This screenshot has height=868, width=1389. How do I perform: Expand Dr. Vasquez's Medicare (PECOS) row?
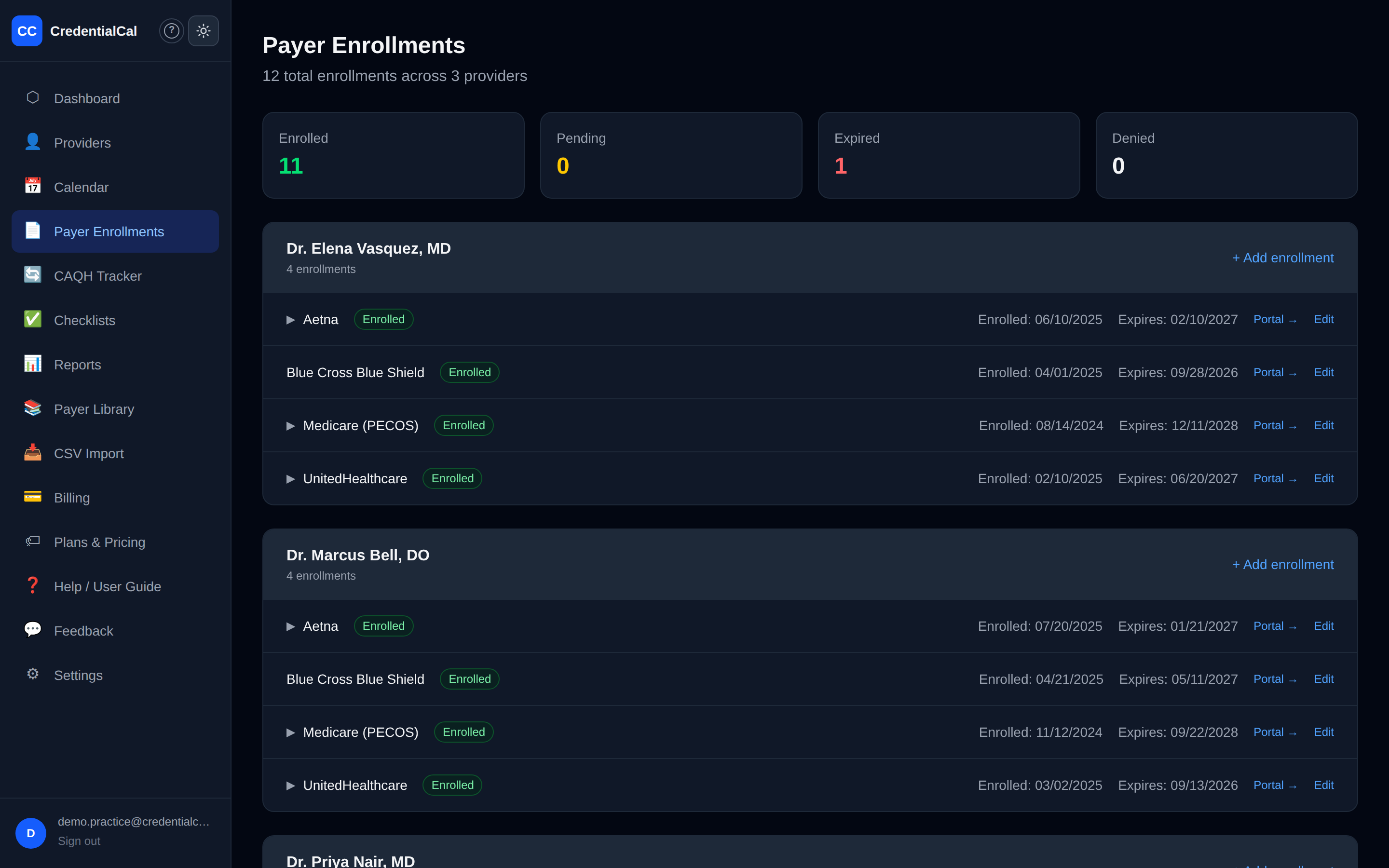tap(290, 426)
